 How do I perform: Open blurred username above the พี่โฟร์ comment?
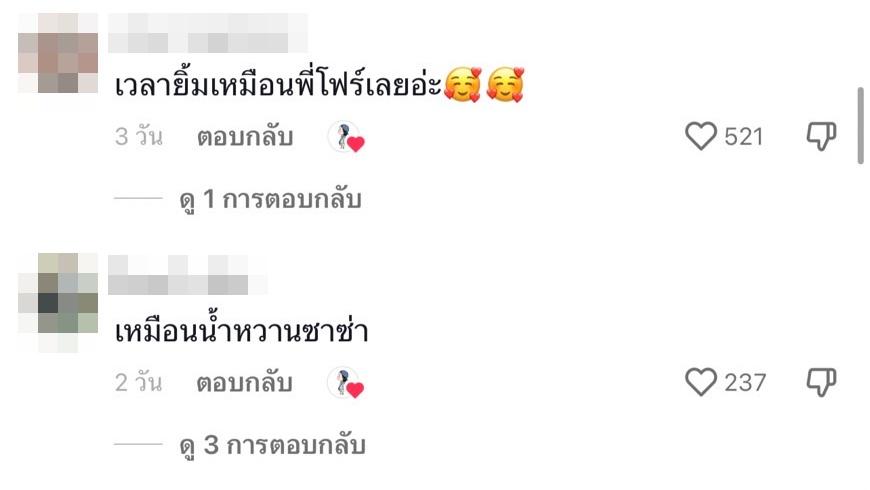pyautogui.click(x=208, y=33)
